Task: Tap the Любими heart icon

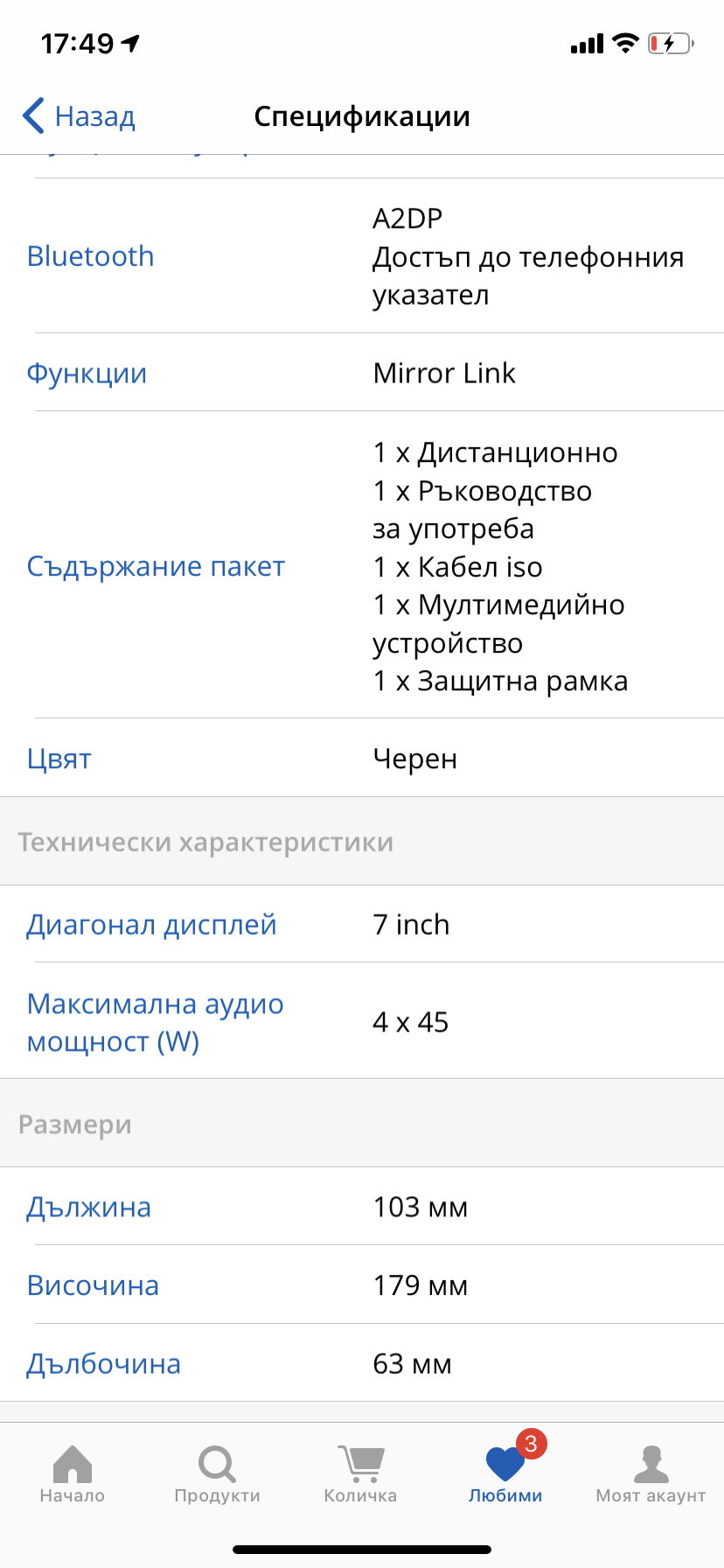Action: coord(504,1465)
